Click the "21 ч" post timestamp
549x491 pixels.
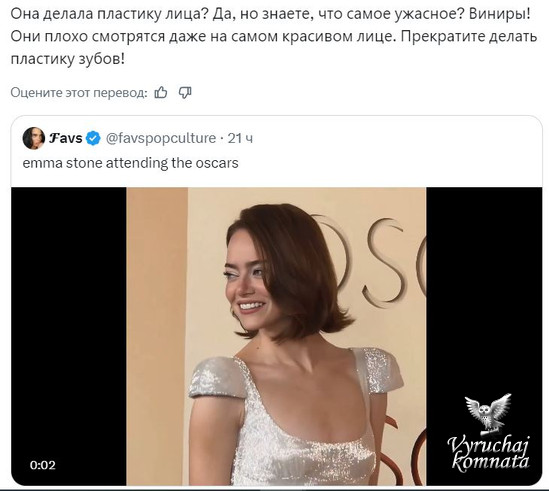pos(240,138)
